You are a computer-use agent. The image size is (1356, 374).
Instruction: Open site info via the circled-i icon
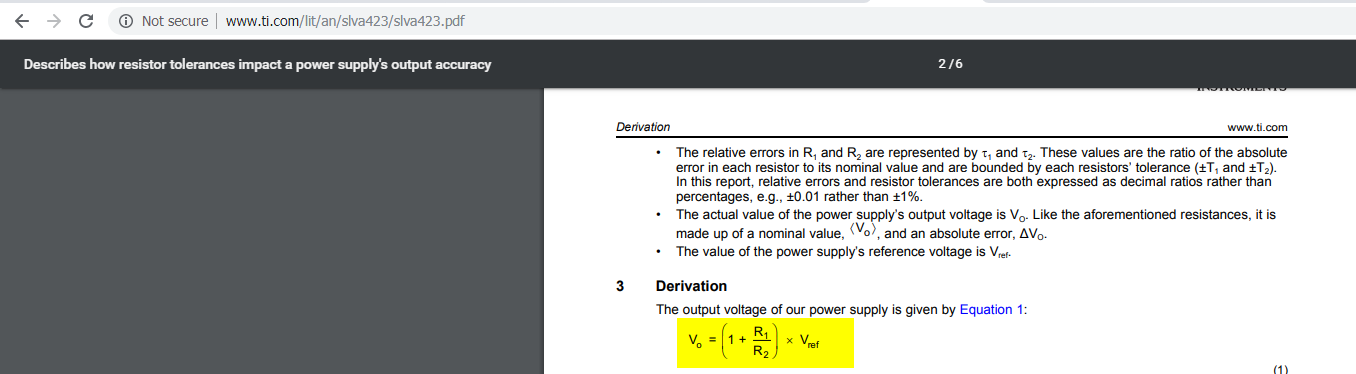[x=126, y=21]
